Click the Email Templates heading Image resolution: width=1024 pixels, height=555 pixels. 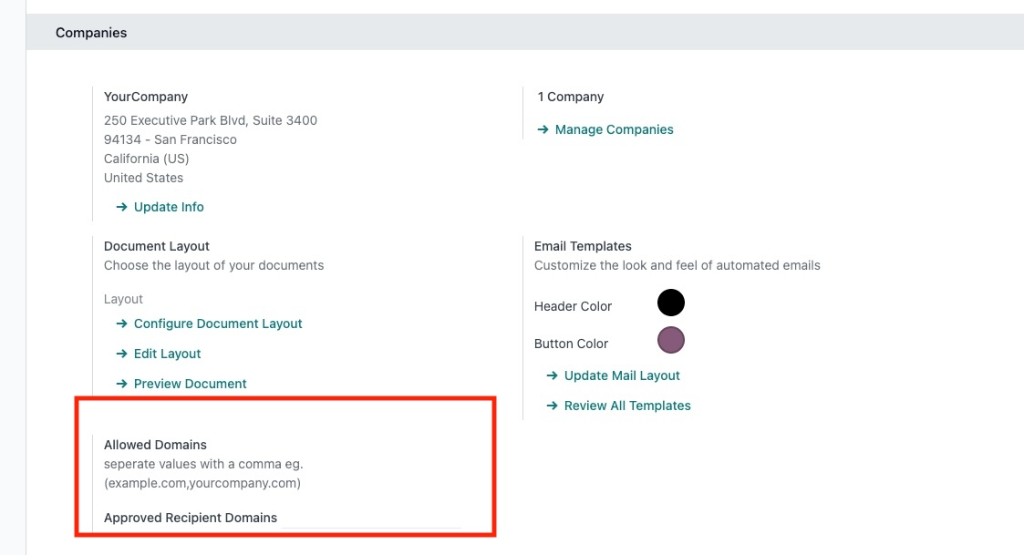[583, 246]
